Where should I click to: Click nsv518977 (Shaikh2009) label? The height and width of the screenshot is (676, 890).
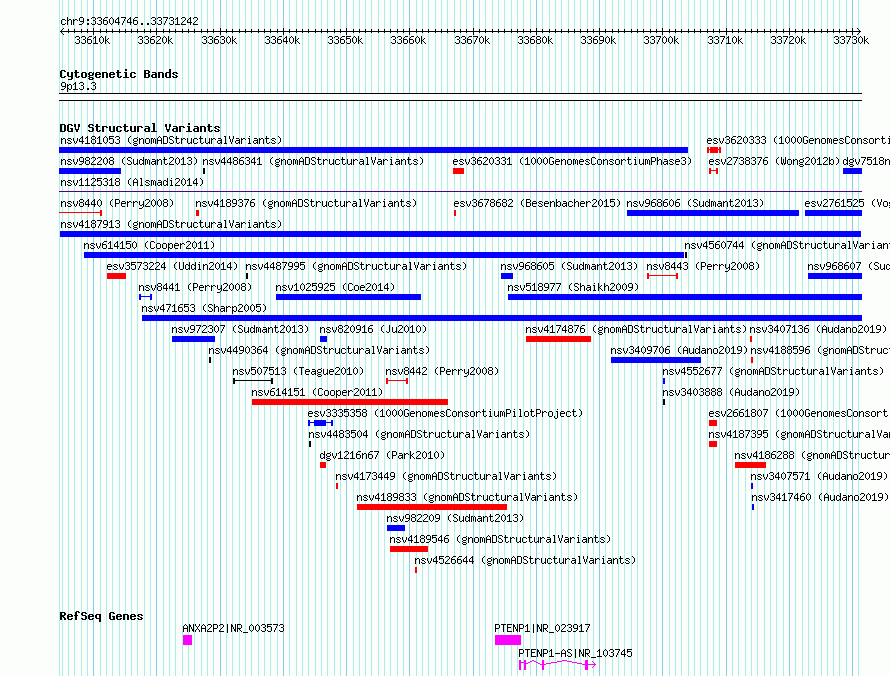[x=573, y=287]
